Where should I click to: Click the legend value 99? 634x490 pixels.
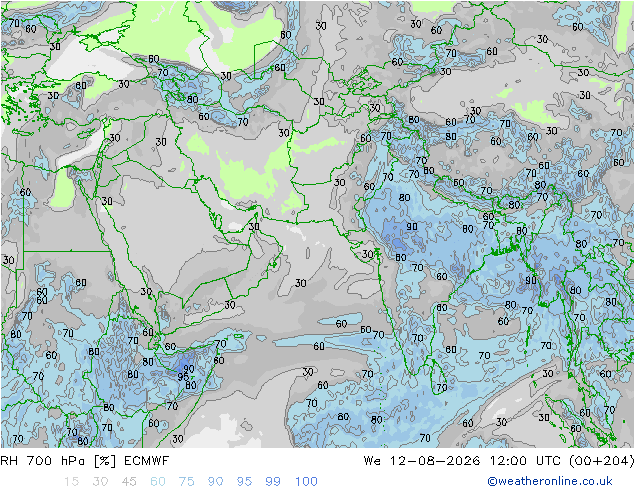(x=273, y=481)
